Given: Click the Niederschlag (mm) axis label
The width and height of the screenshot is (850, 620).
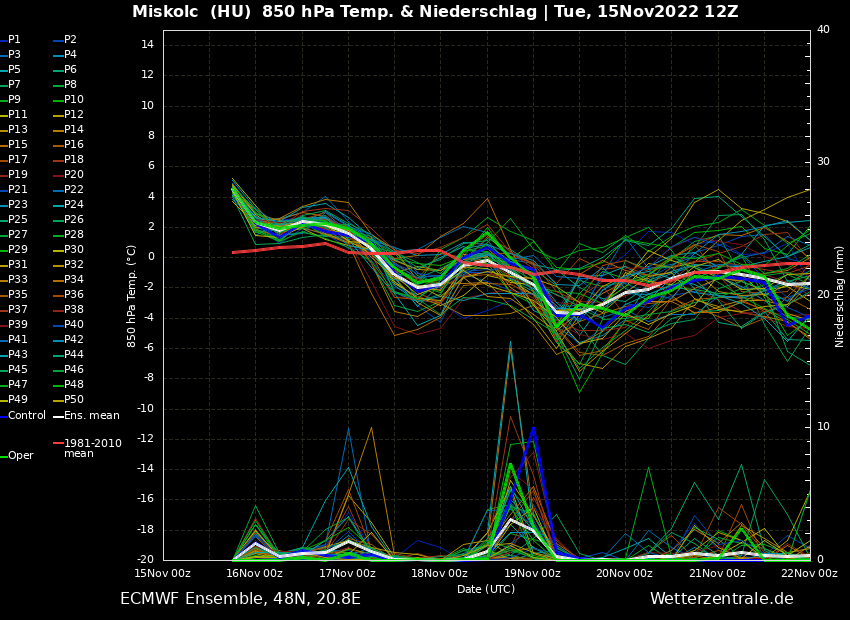Looking at the screenshot, I should pos(840,296).
